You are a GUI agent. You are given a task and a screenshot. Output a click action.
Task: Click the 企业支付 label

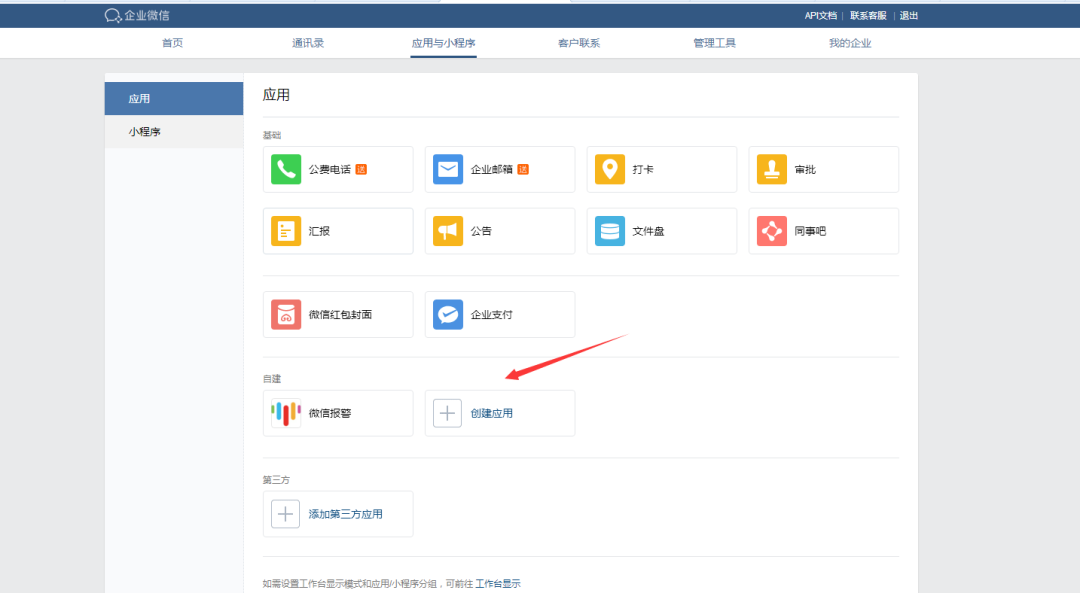pyautogui.click(x=492, y=315)
